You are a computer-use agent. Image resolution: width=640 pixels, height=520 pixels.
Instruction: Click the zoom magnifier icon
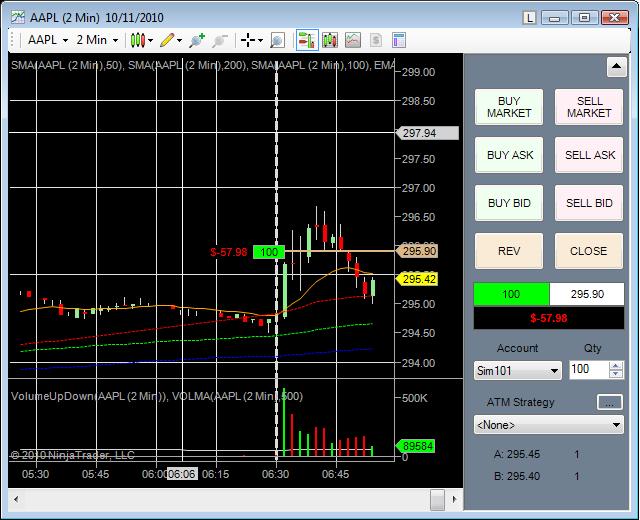tap(277, 40)
